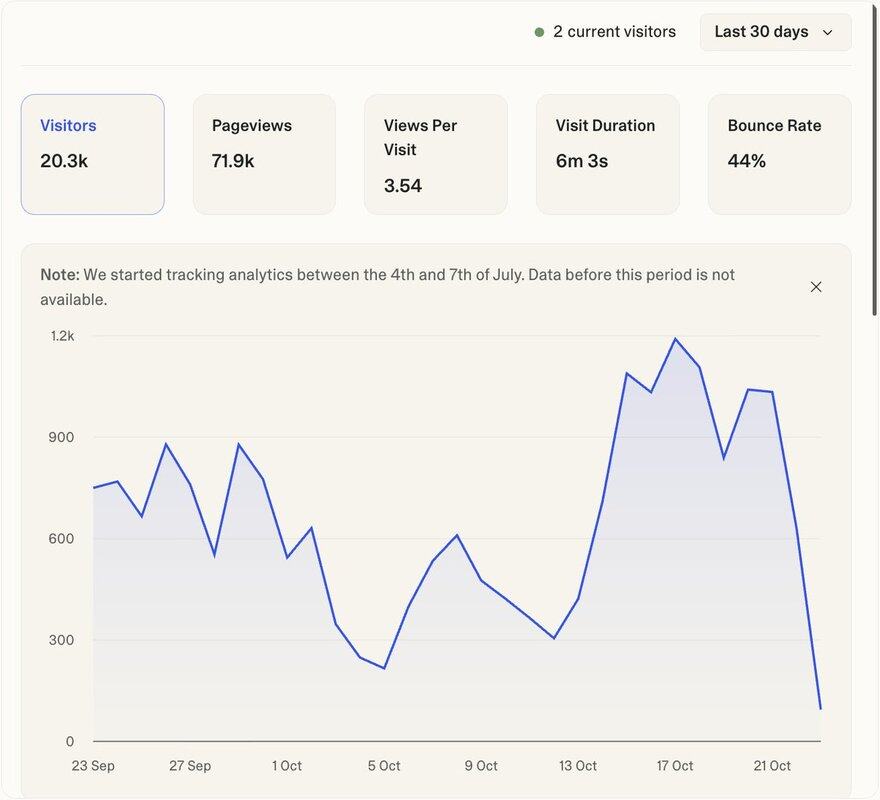Click the 1 Oct x-axis label
The height and width of the screenshot is (800, 880).
286,766
